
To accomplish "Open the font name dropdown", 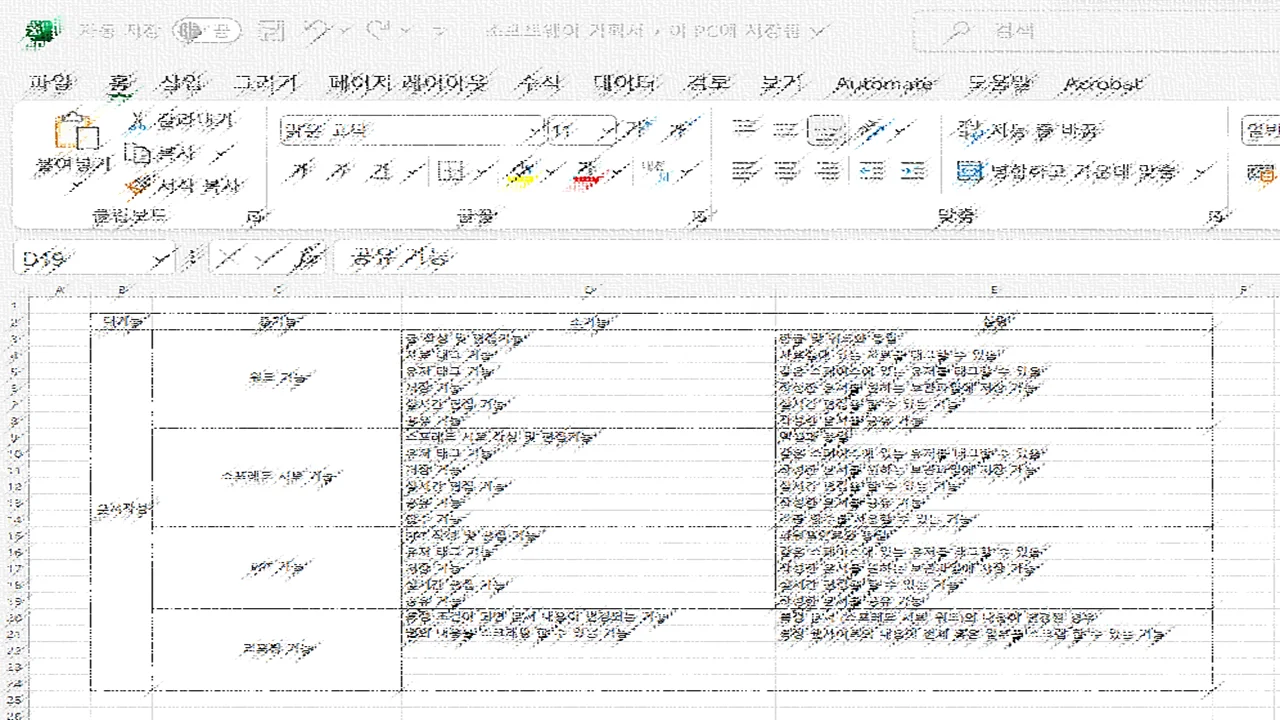I will click(533, 130).
